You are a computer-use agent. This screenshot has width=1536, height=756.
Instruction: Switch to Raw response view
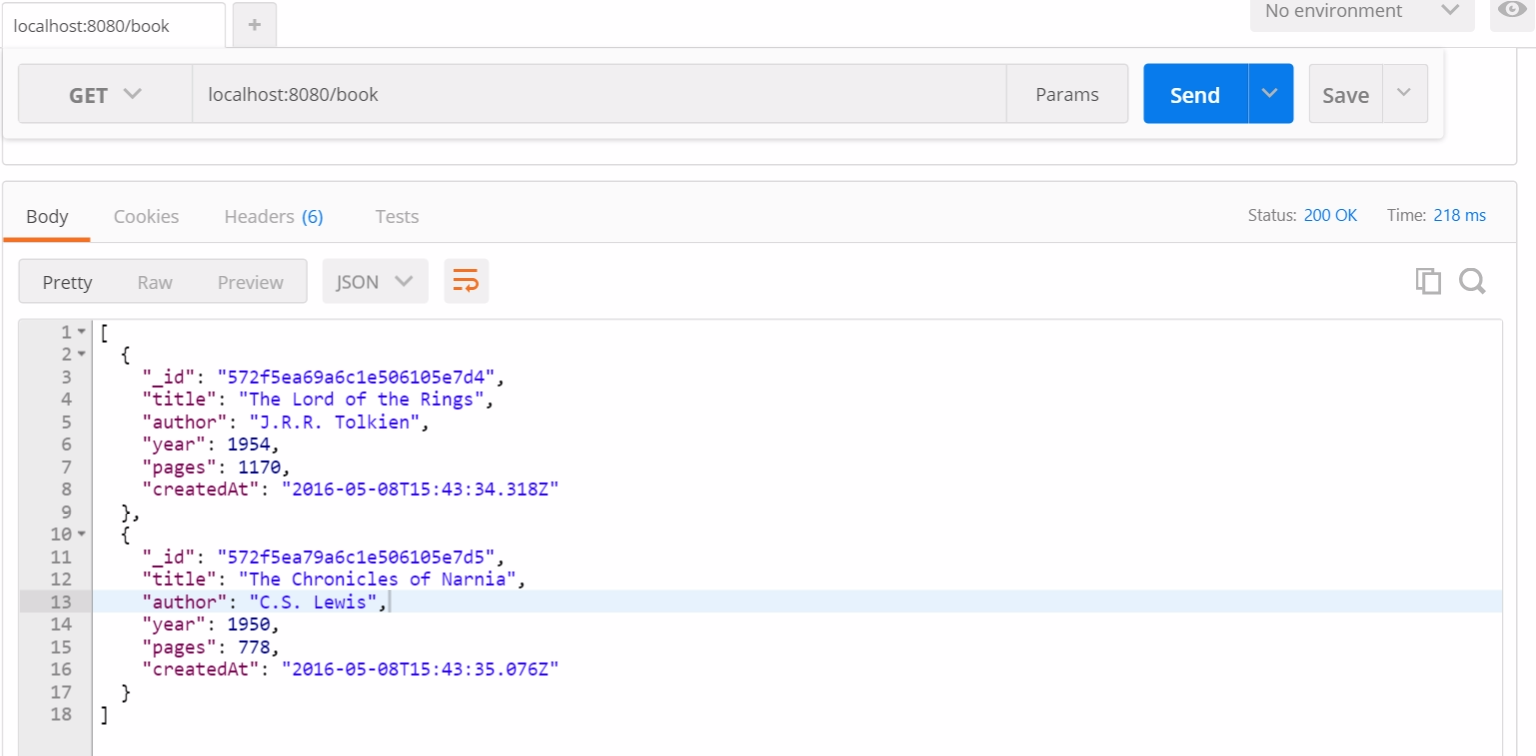[x=155, y=283]
